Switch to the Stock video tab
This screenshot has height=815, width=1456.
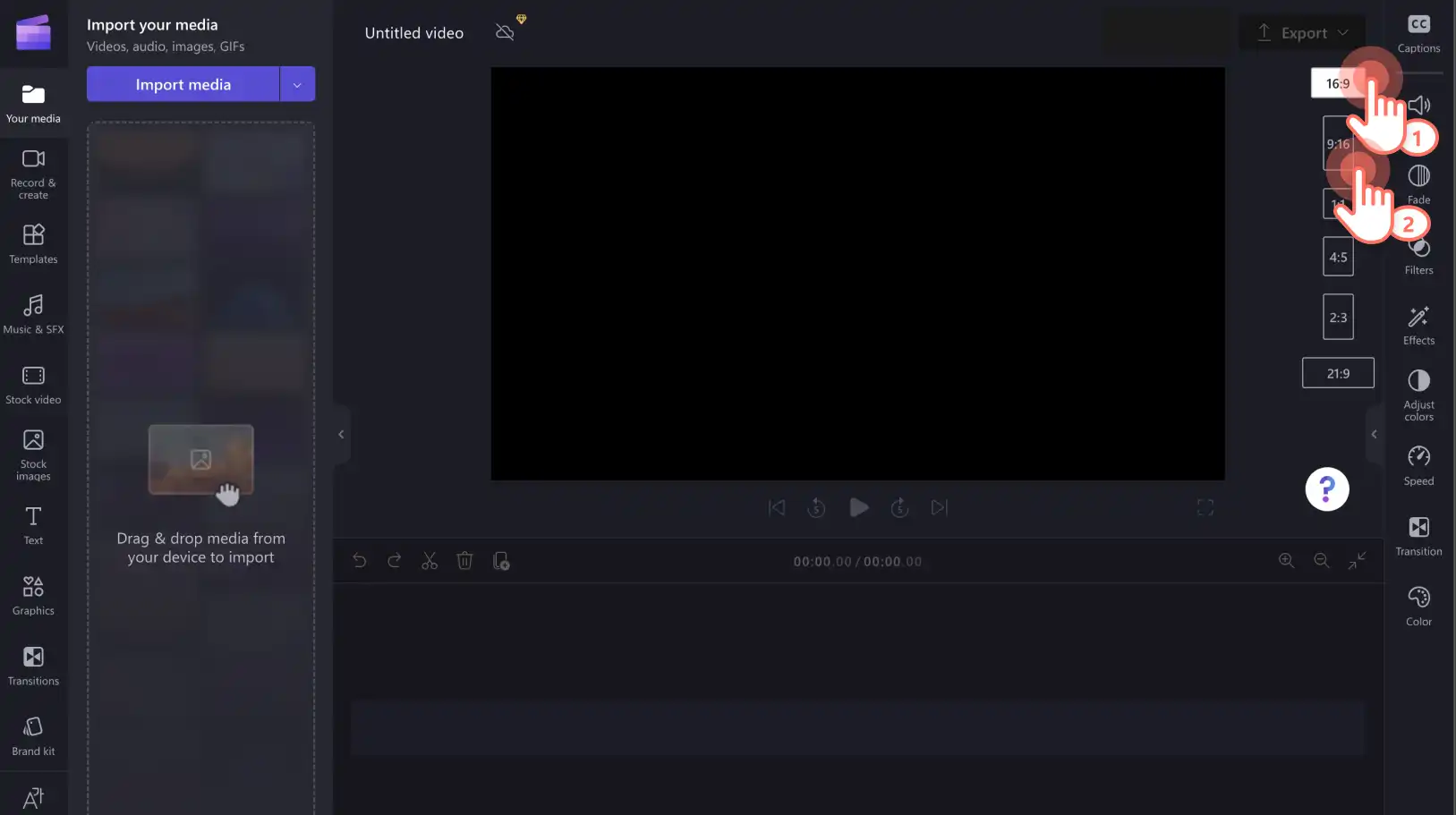33,385
